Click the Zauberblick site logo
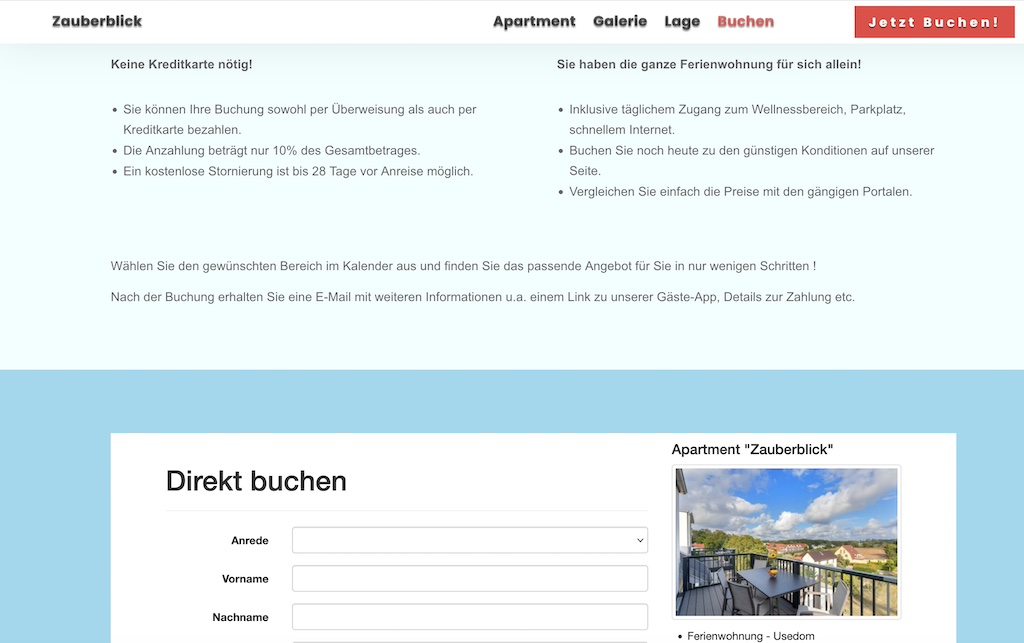This screenshot has width=1024, height=643. tap(97, 21)
